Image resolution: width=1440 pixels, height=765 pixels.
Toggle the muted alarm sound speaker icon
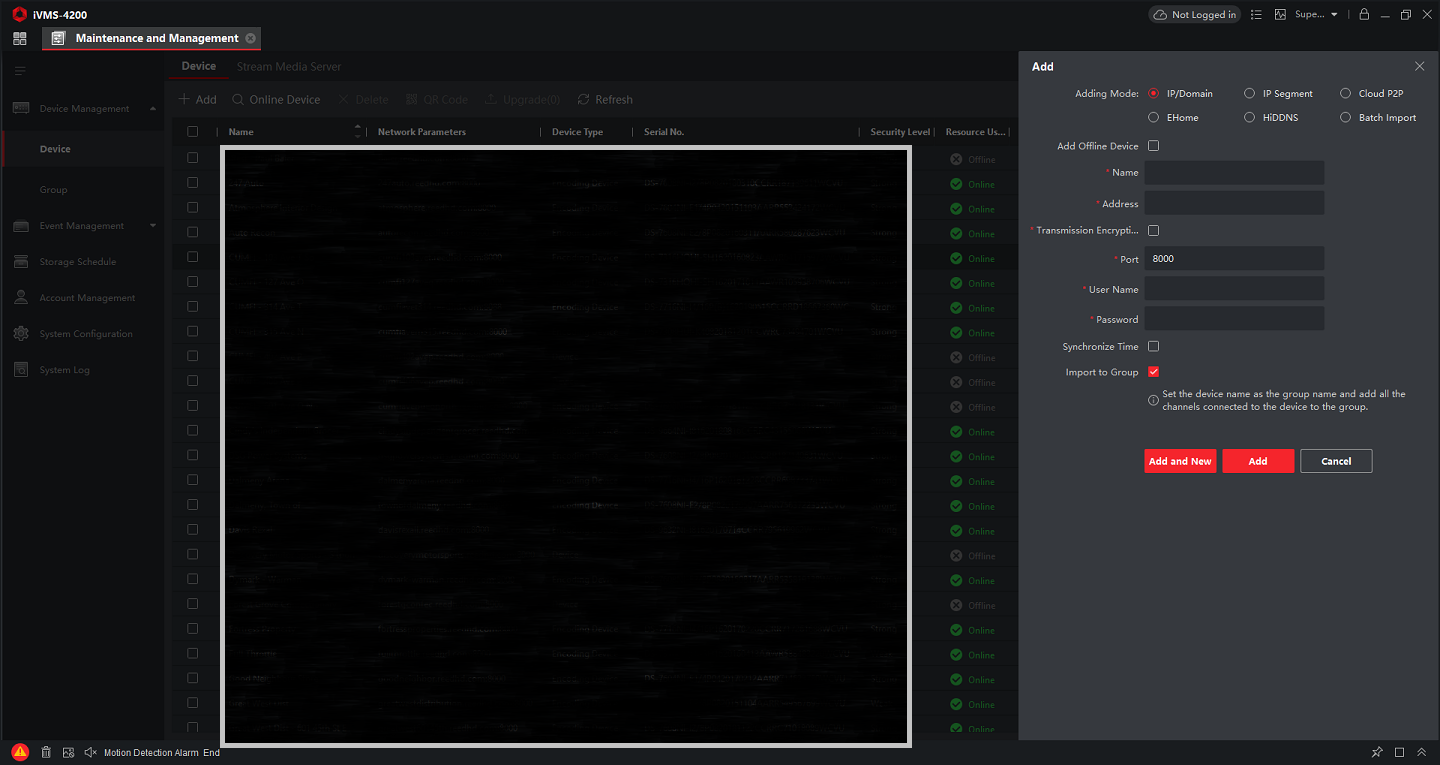click(x=90, y=752)
